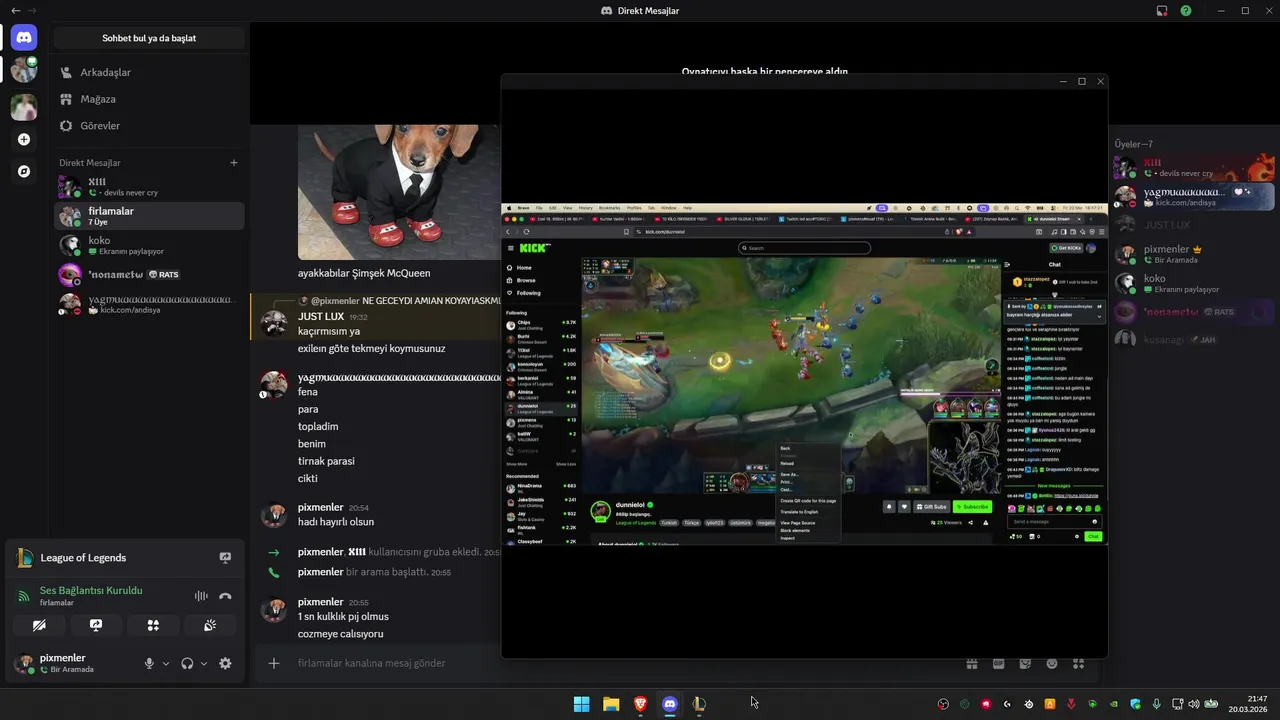Select the firlamalar group chat
This screenshot has height=720, width=1280.
click(x=149, y=216)
